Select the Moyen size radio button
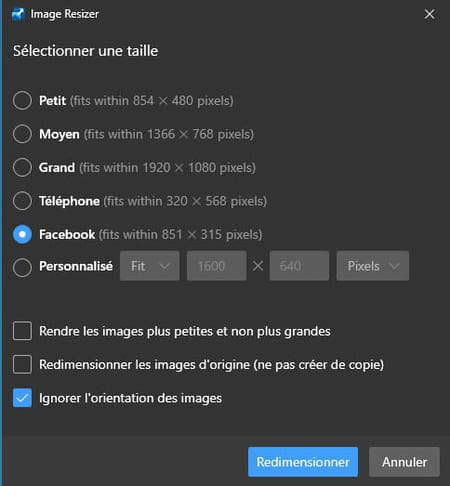This screenshot has width=450, height=486. click(22, 134)
